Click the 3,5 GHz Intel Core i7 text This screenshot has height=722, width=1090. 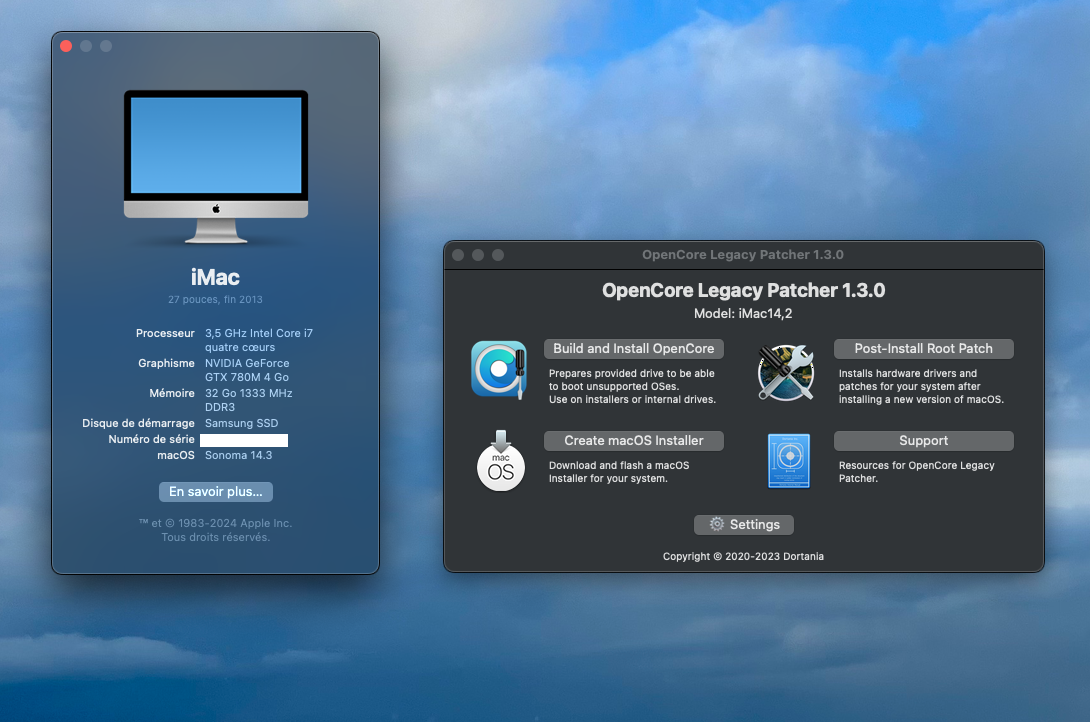point(259,334)
